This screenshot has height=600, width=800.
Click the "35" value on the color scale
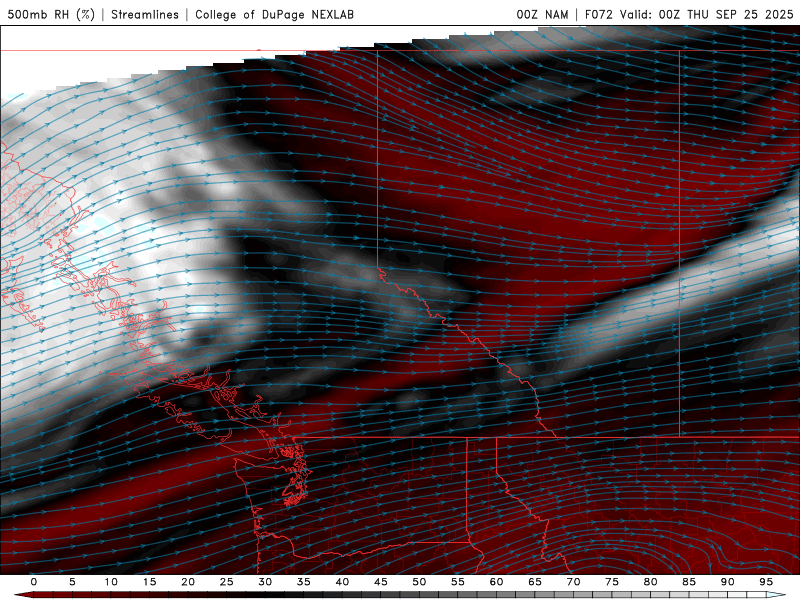[303, 582]
